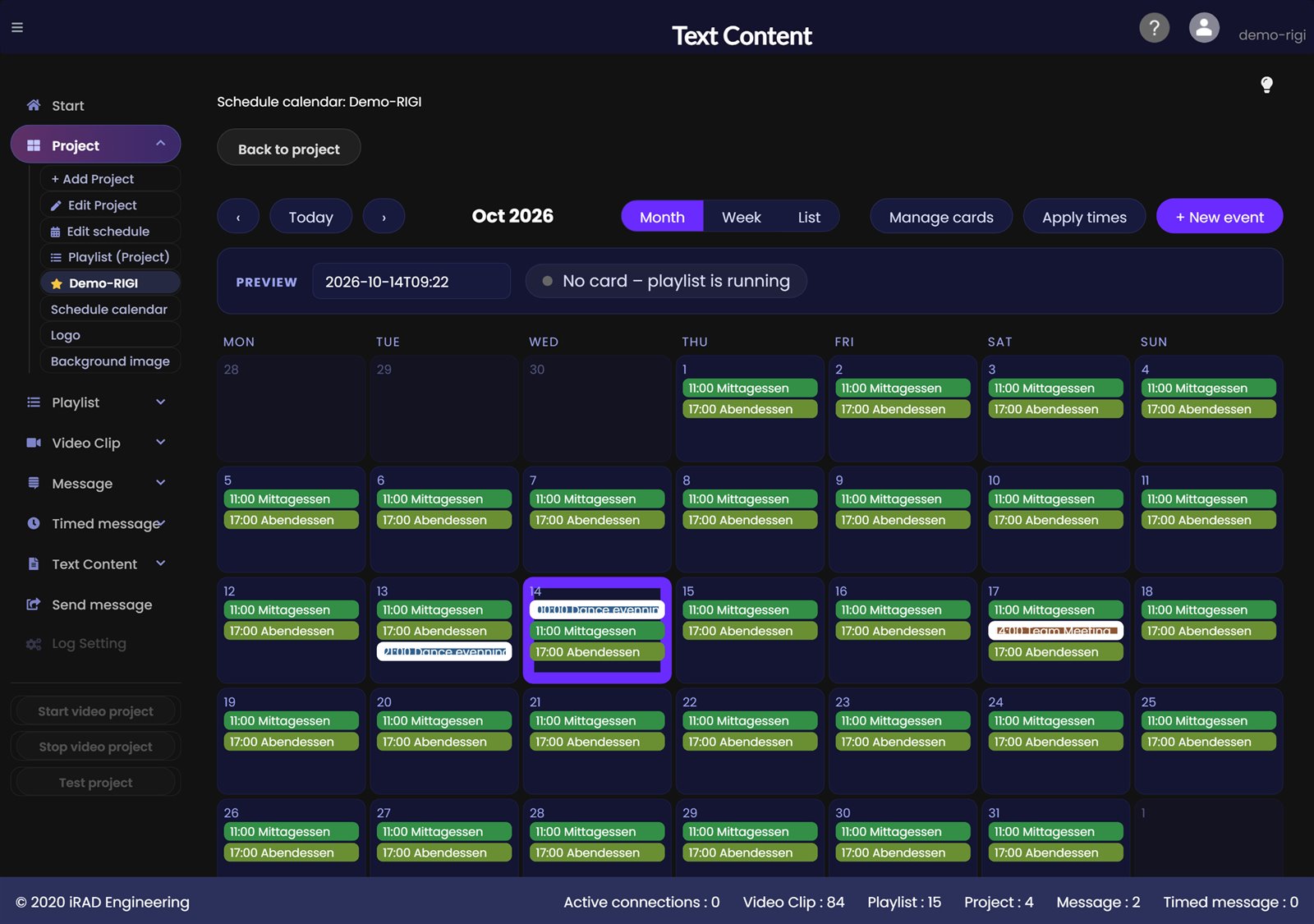The width and height of the screenshot is (1314, 924).
Task: Click the user avatar icon
Action: click(x=1204, y=28)
